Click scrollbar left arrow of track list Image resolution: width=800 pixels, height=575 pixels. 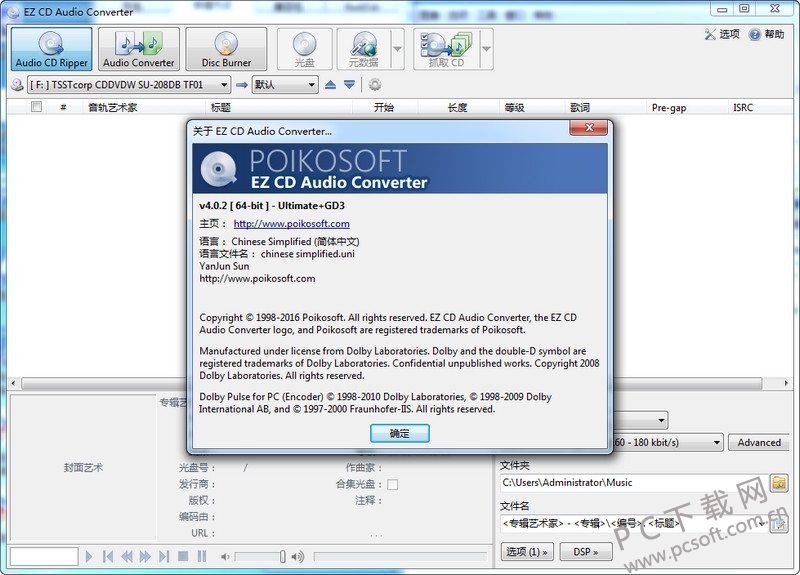tap(13, 383)
